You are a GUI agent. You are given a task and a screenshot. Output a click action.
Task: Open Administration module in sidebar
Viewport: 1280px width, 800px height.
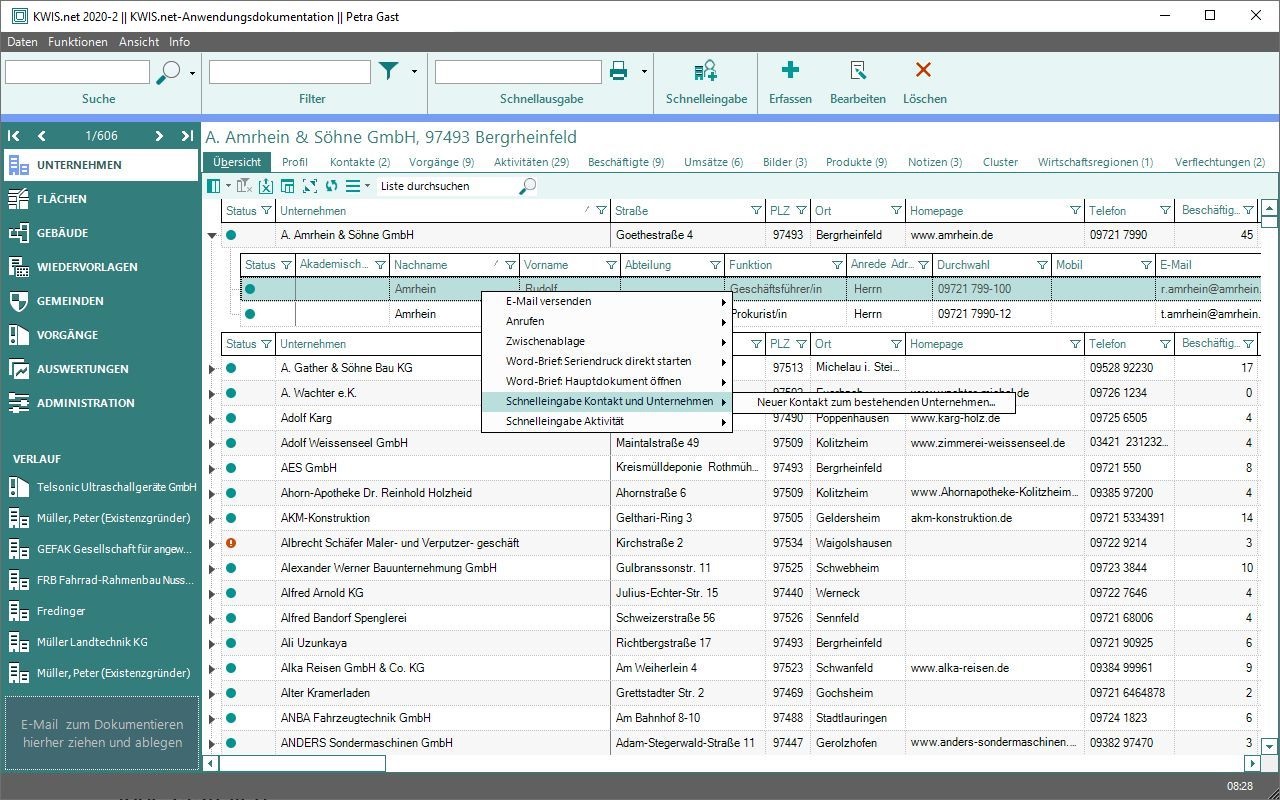(100, 403)
